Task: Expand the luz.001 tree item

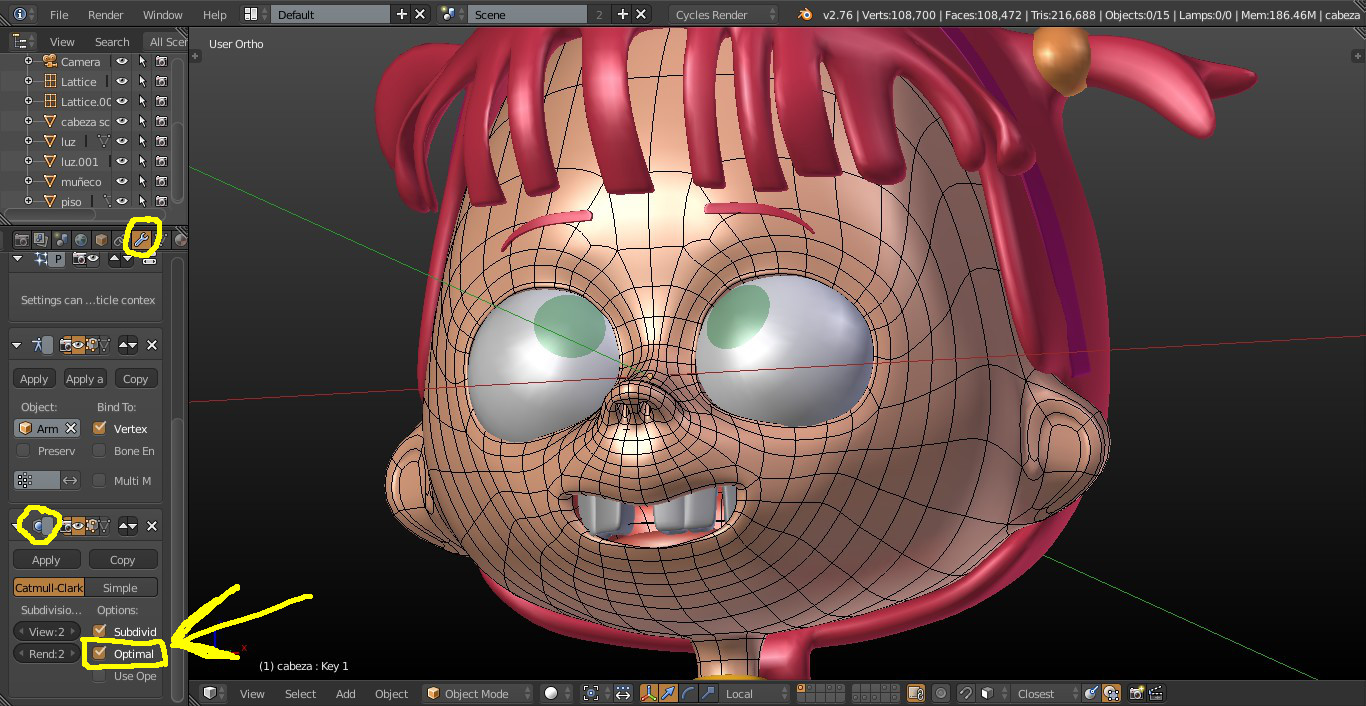Action: 28,161
